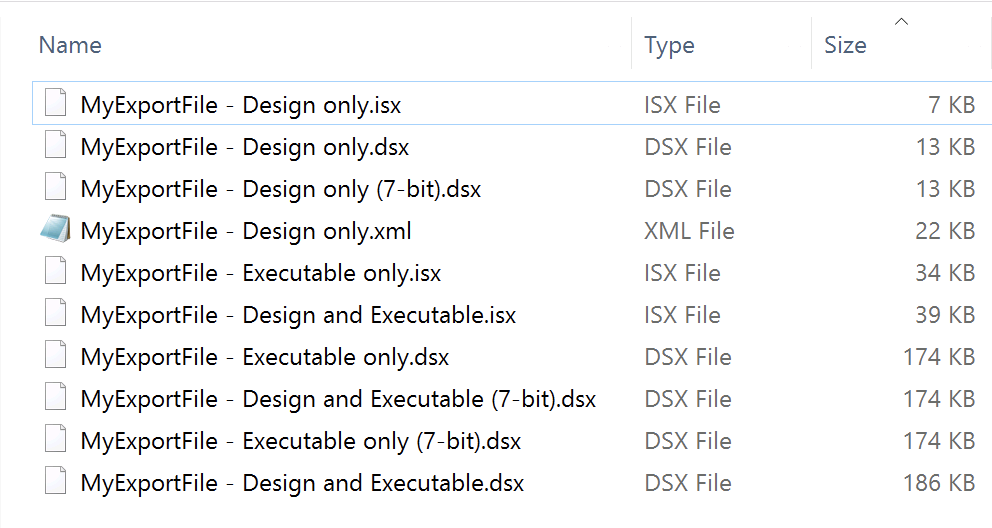
Task: Click the 22 KB size of XML file
Action: (944, 231)
